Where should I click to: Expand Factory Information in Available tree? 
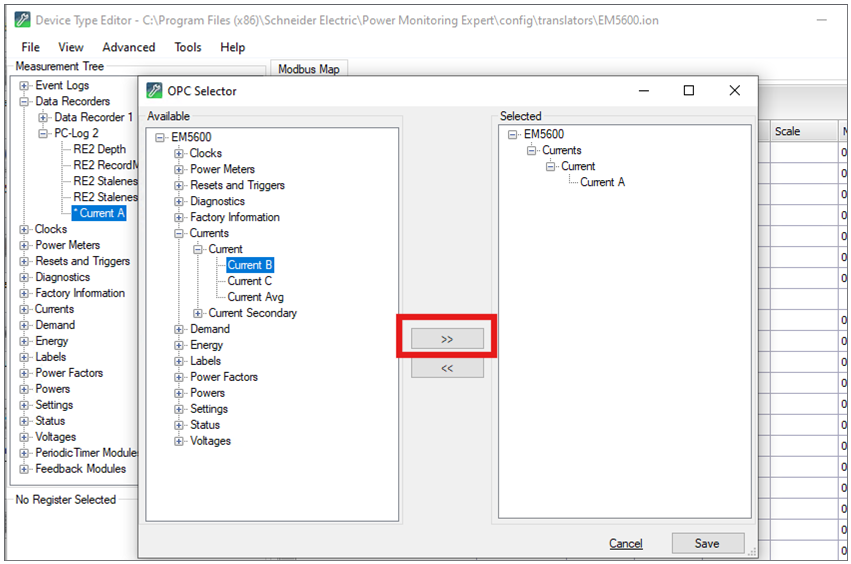point(179,217)
